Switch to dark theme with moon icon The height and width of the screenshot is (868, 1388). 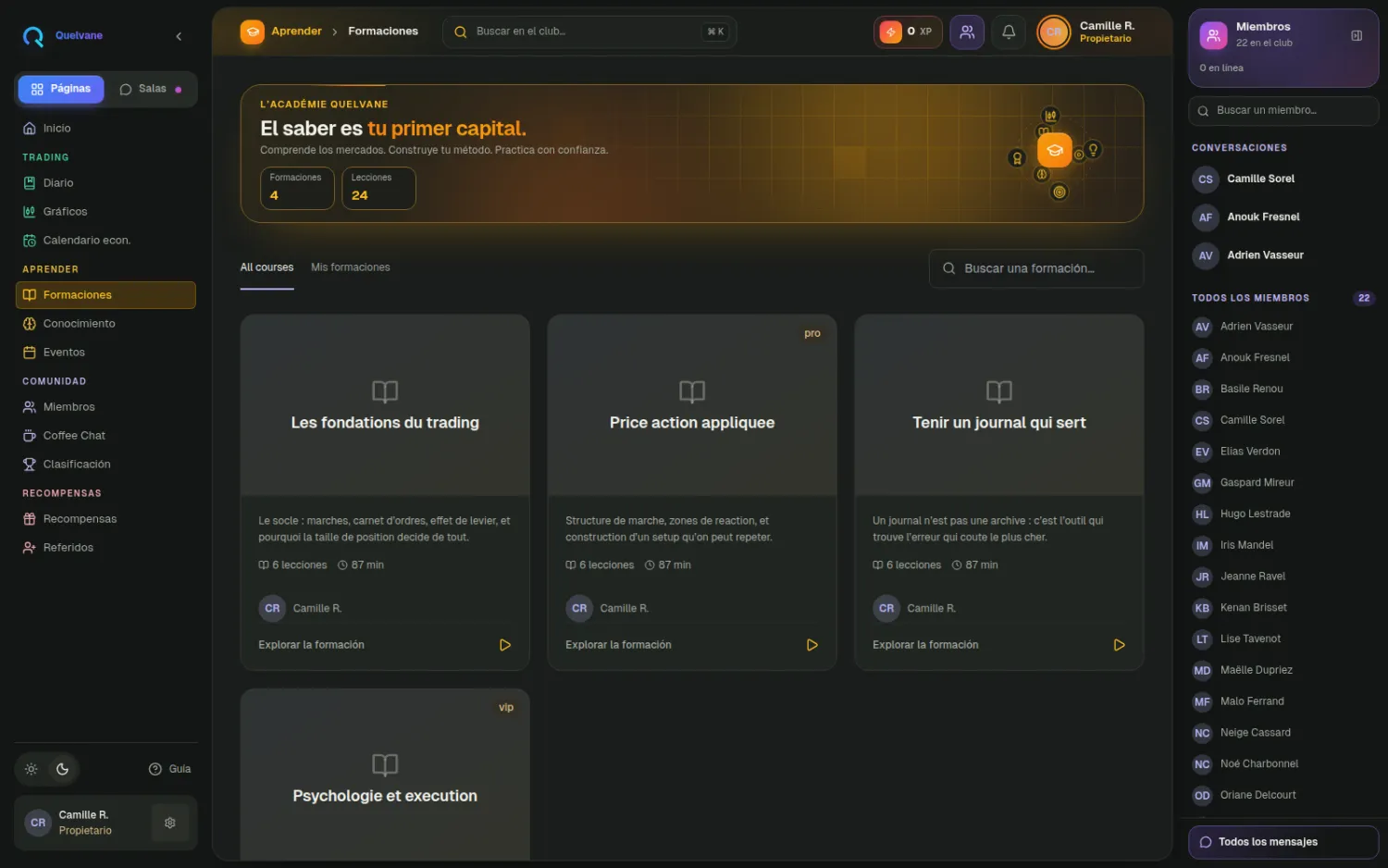click(63, 769)
